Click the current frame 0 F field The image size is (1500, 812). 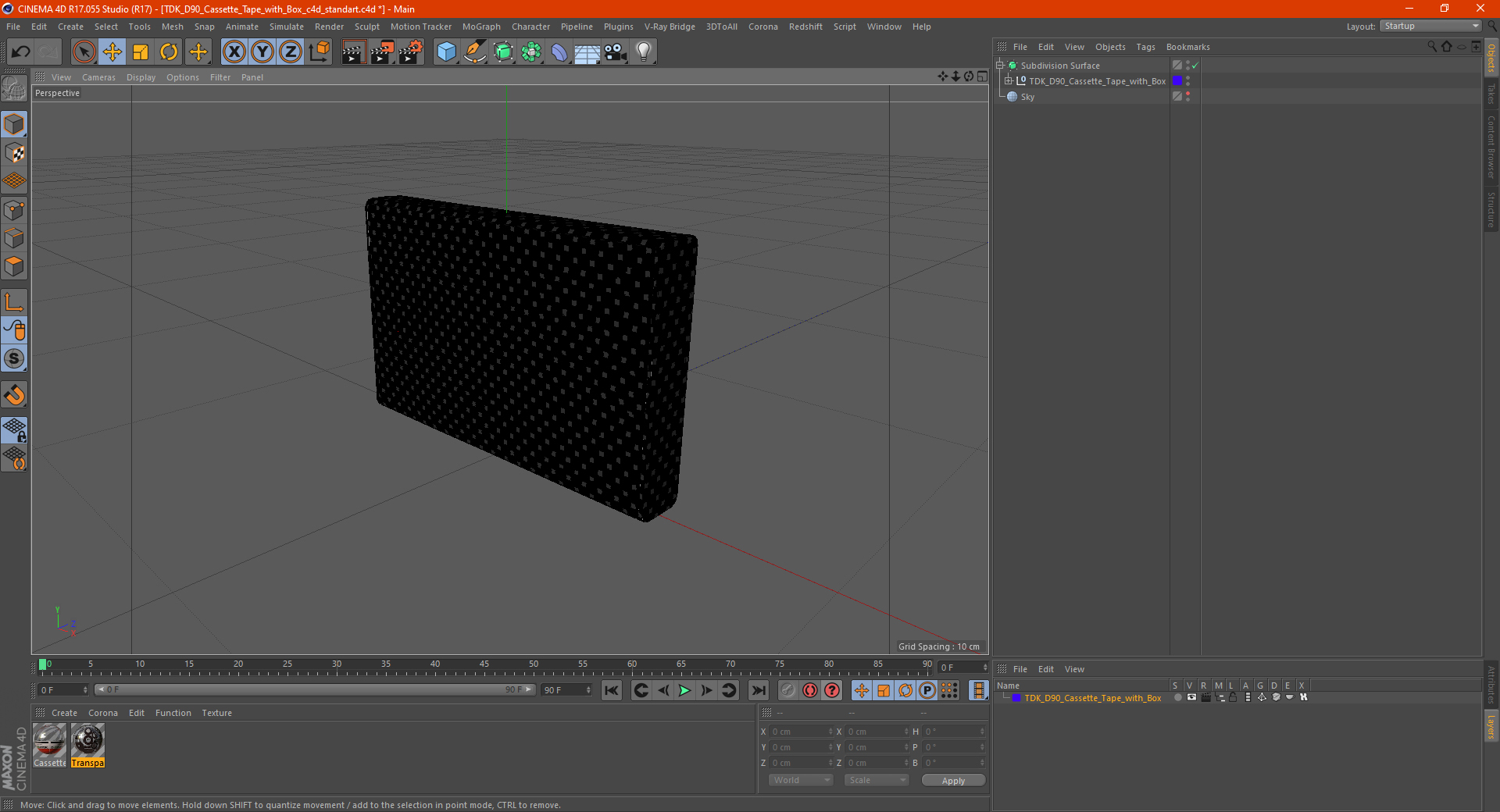point(62,690)
